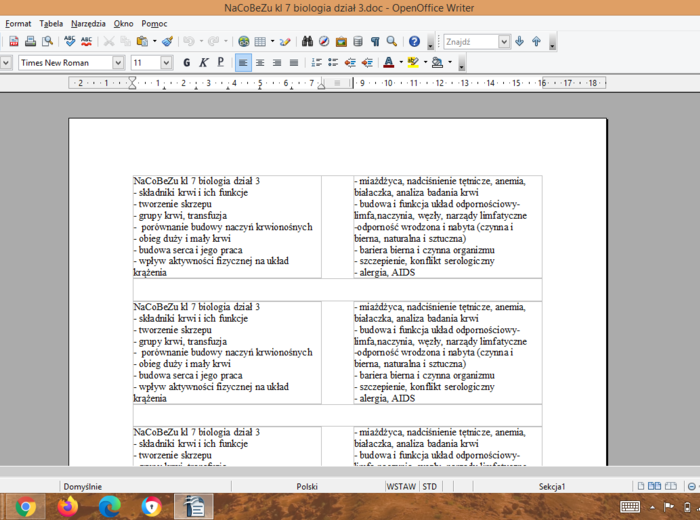Increase paragraph indent
Image resolution: width=700 pixels, height=520 pixels.
pyautogui.click(x=367, y=62)
